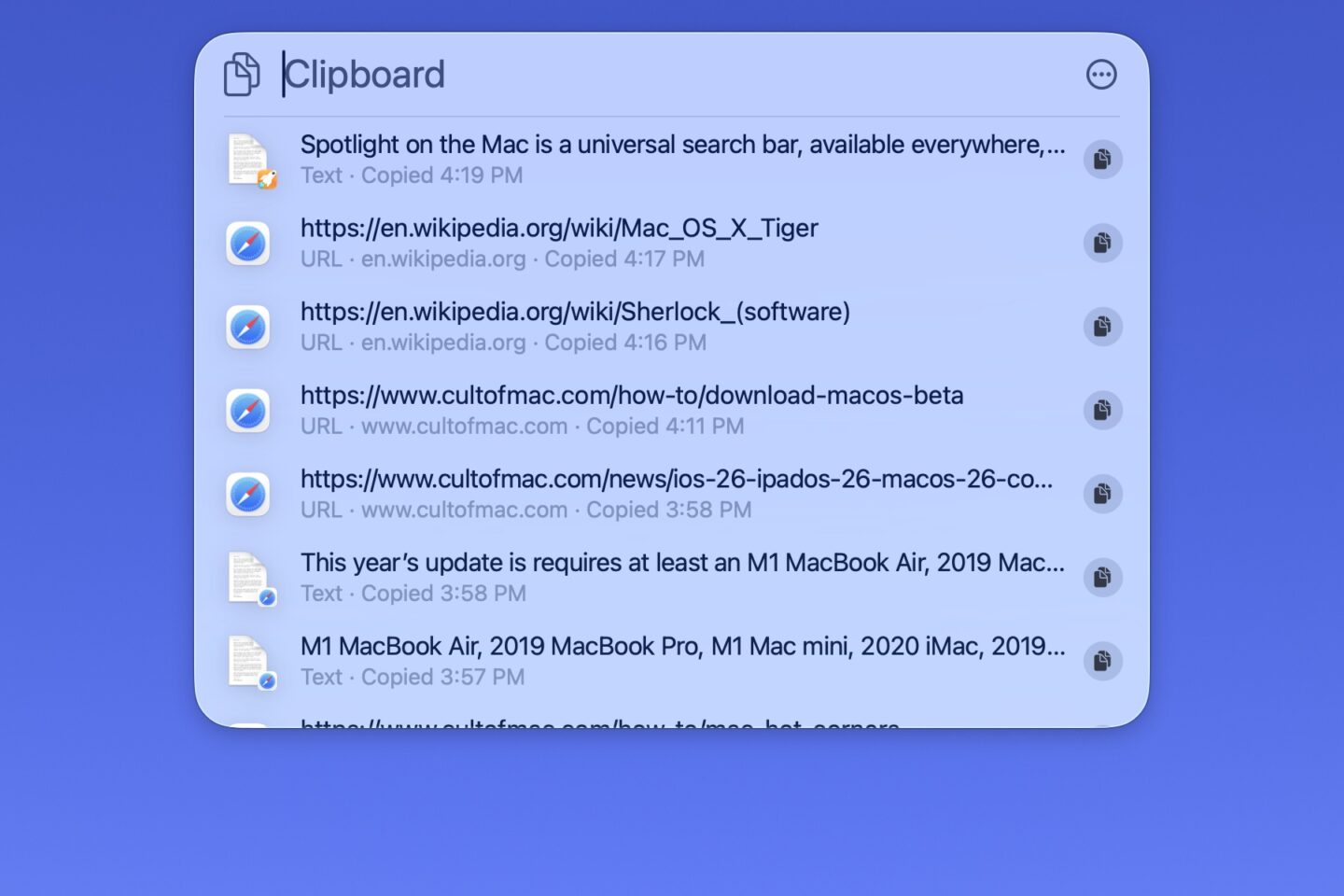Copy the download-macos-beta link with its copy button
Screen dimensions: 1344x896
click(x=1102, y=411)
